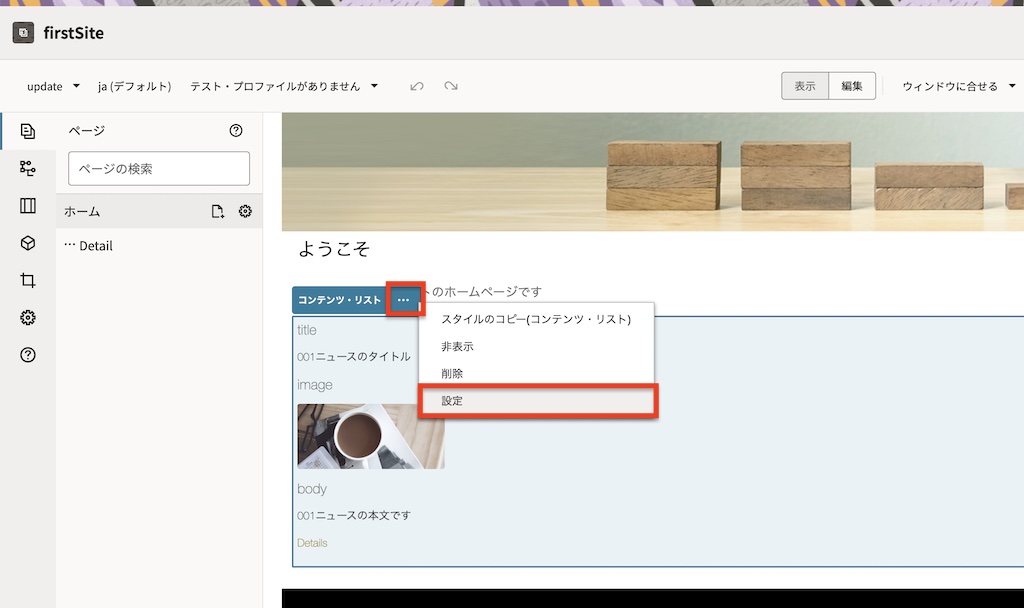Select the crop icon in sidebar
The height and width of the screenshot is (608, 1024).
pos(28,281)
